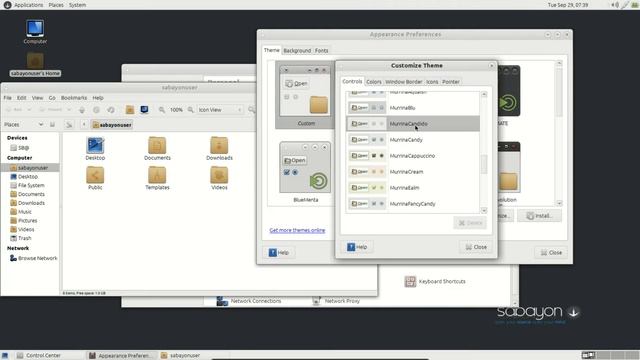Open the Bookmarks menu in file manager
The width and height of the screenshot is (640, 360).
pyautogui.click(x=74, y=98)
